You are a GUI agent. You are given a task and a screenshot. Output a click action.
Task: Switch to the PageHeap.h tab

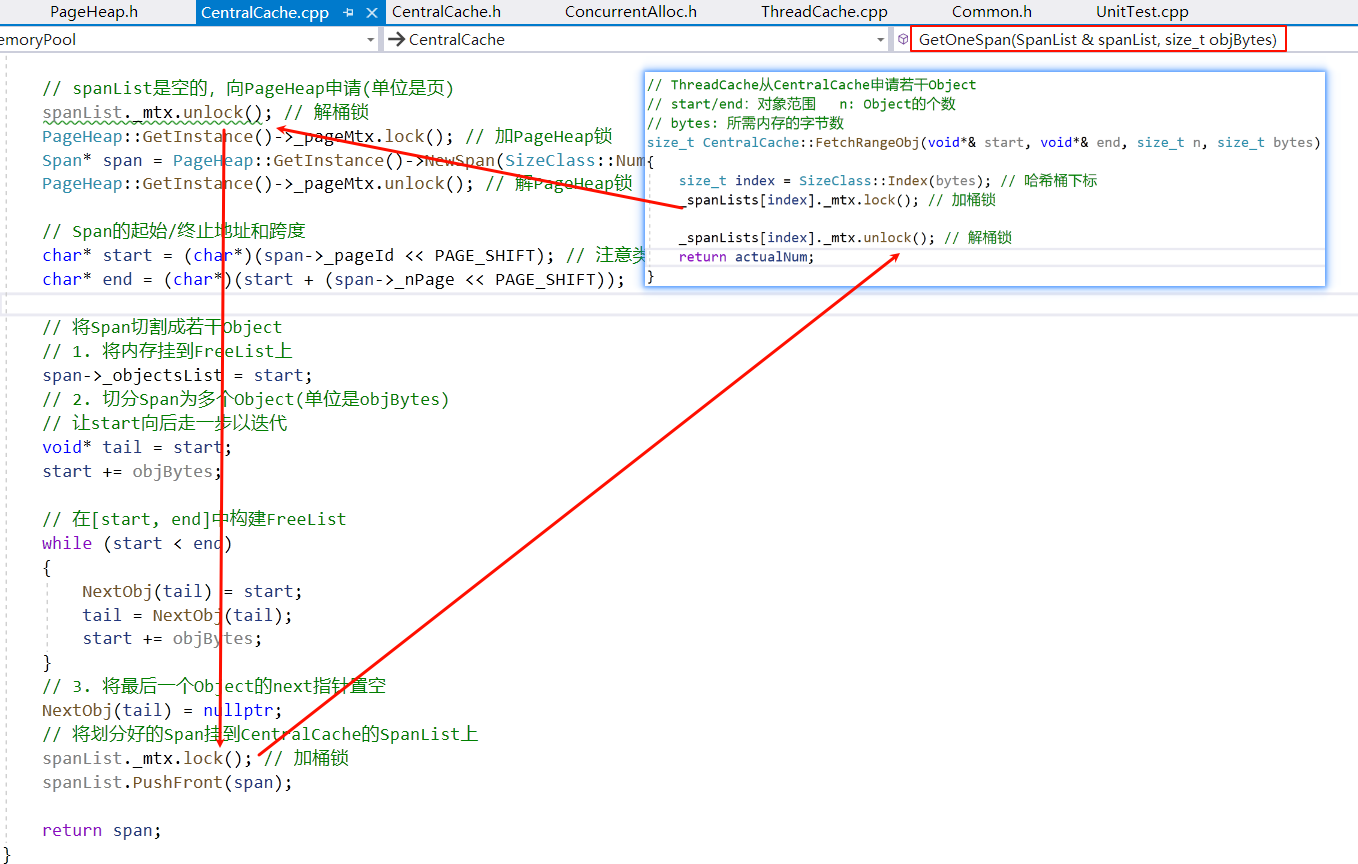tap(94, 12)
